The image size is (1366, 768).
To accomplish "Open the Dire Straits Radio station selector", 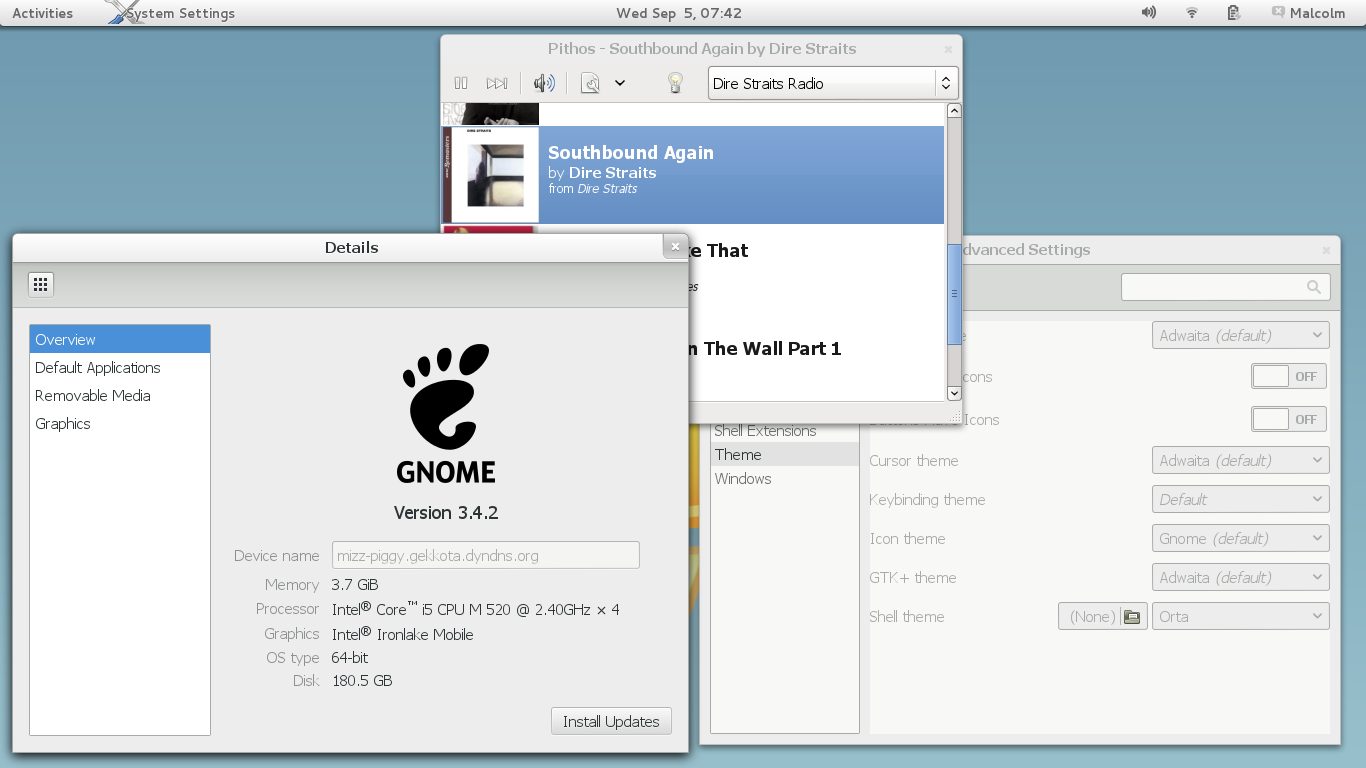I will 833,83.
